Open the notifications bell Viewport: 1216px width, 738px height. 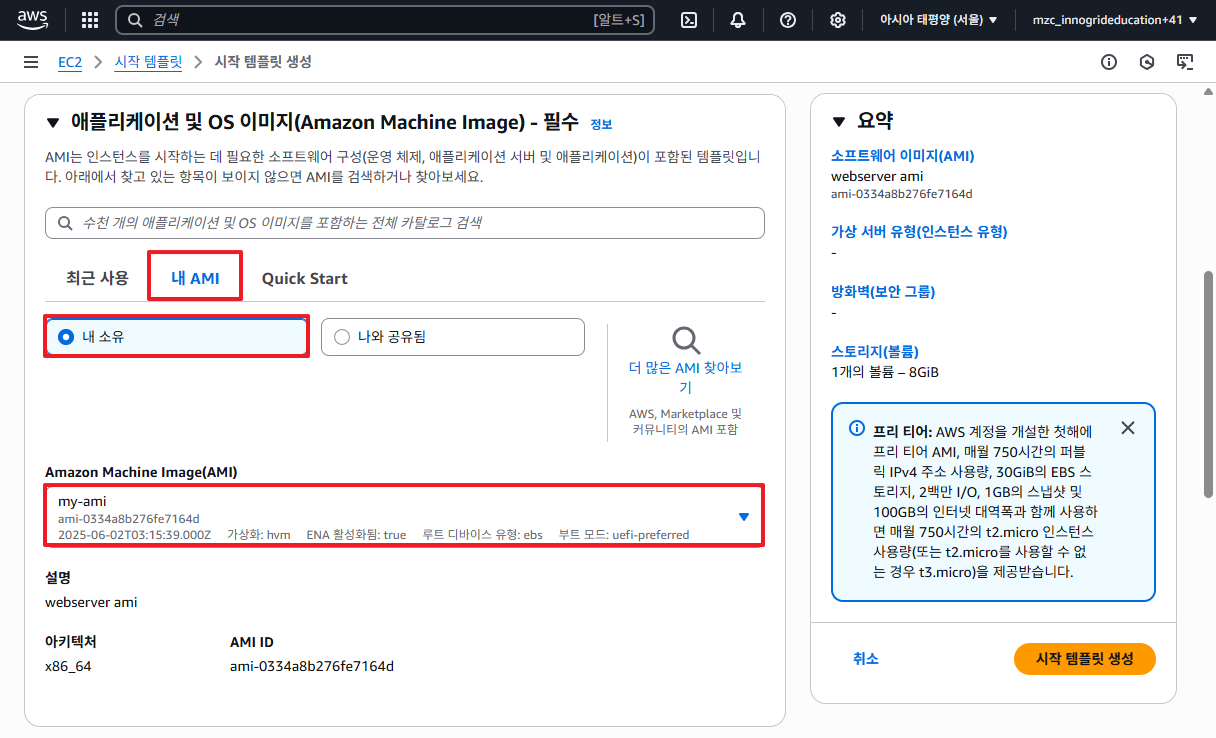[738, 20]
